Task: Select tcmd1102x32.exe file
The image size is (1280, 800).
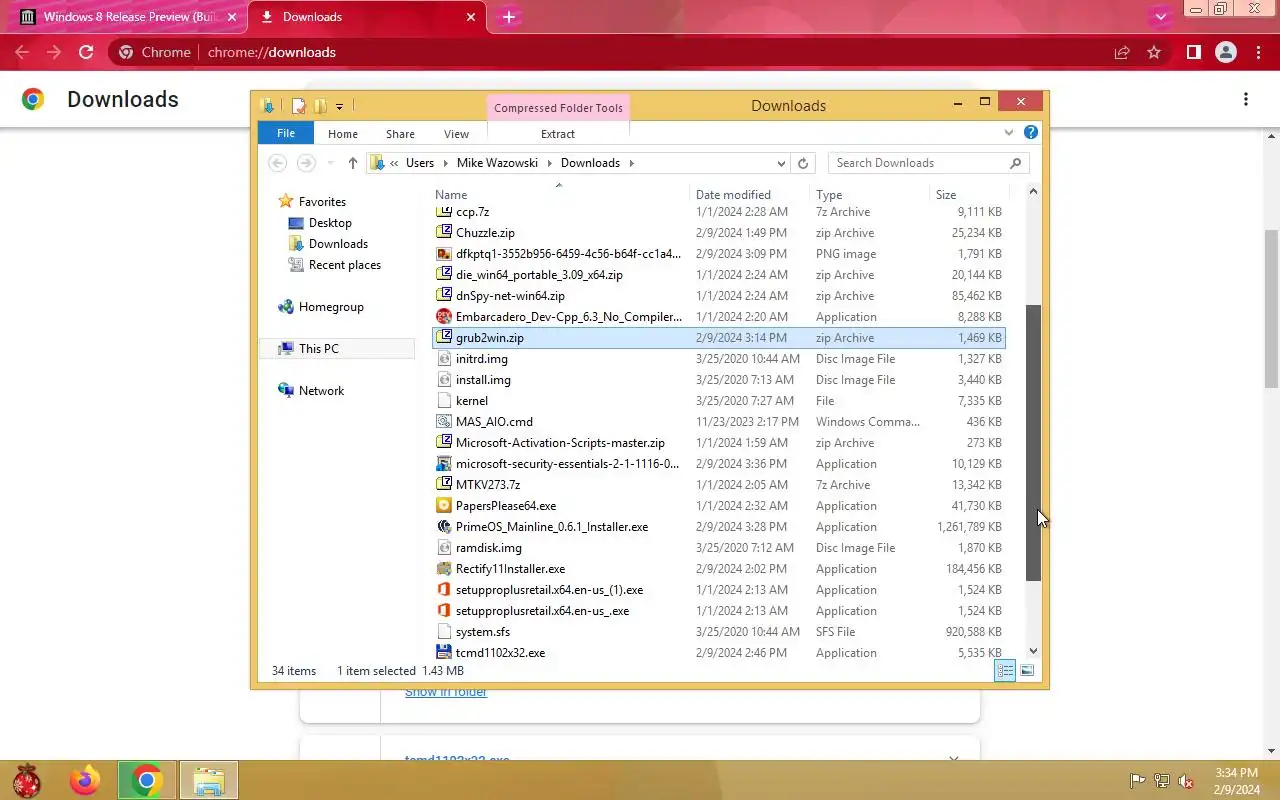Action: point(718,653)
